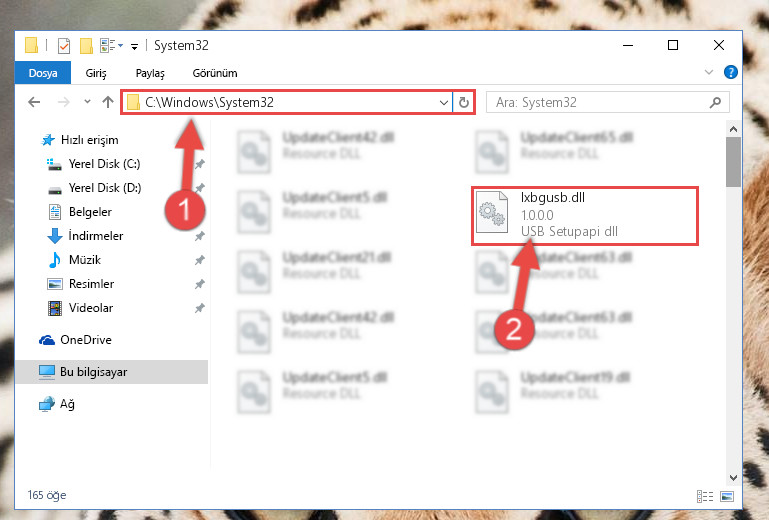The height and width of the screenshot is (520, 769).
Task: Unpin Müzik from quick access
Action: (x=200, y=260)
